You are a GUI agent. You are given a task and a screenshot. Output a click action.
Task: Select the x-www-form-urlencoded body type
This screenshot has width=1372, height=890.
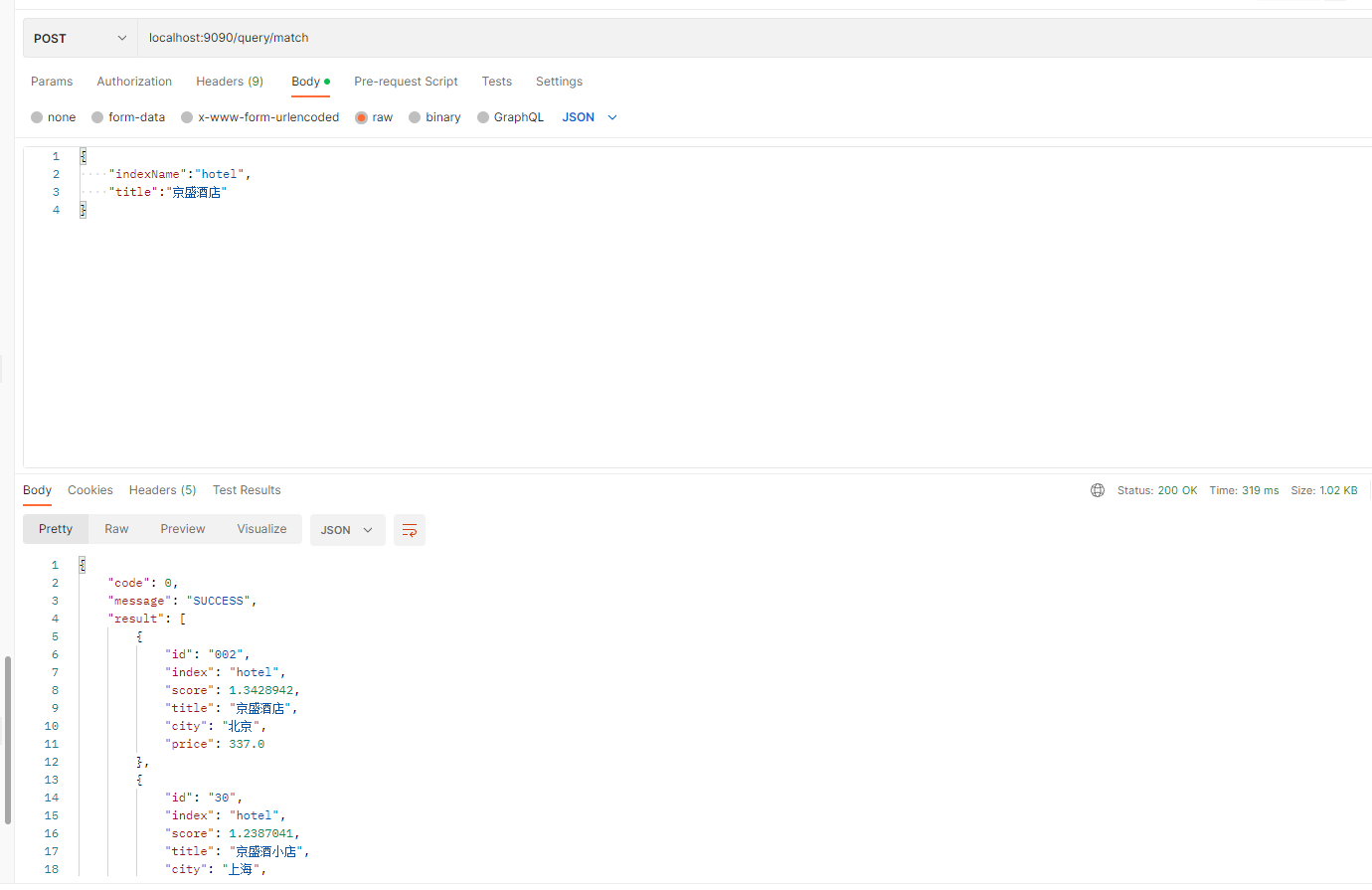260,117
